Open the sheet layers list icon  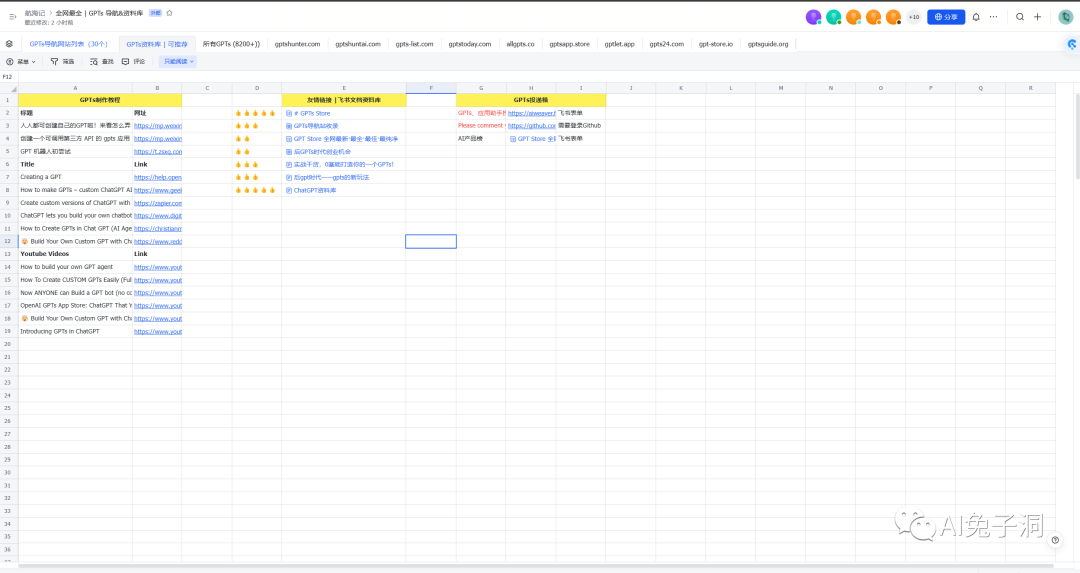[9, 43]
